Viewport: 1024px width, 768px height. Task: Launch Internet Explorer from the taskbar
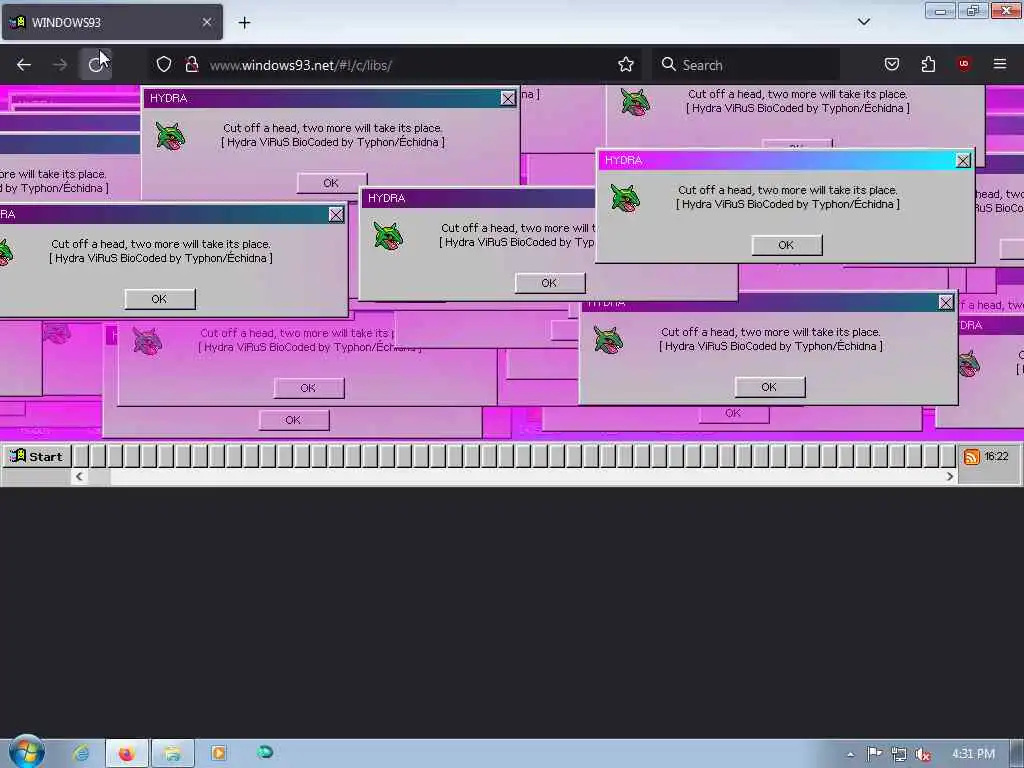tap(82, 753)
